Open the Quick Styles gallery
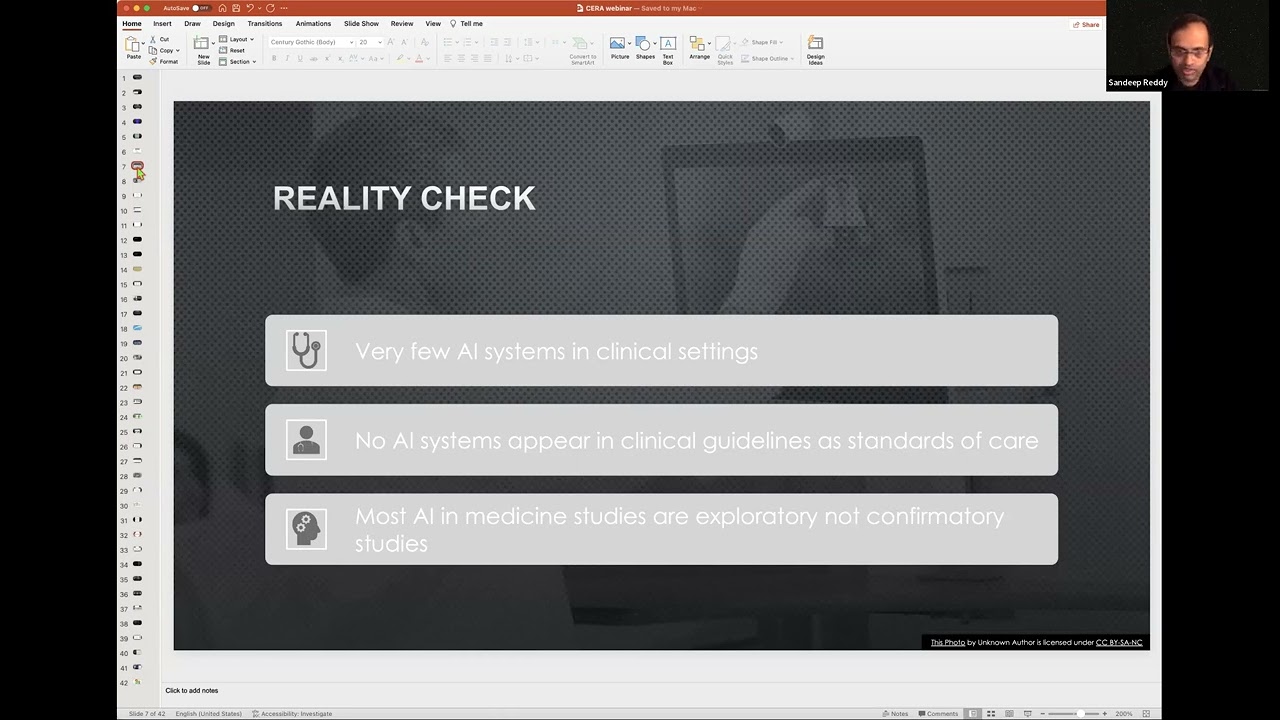Screen dimensions: 1280x720 click(x=725, y=49)
